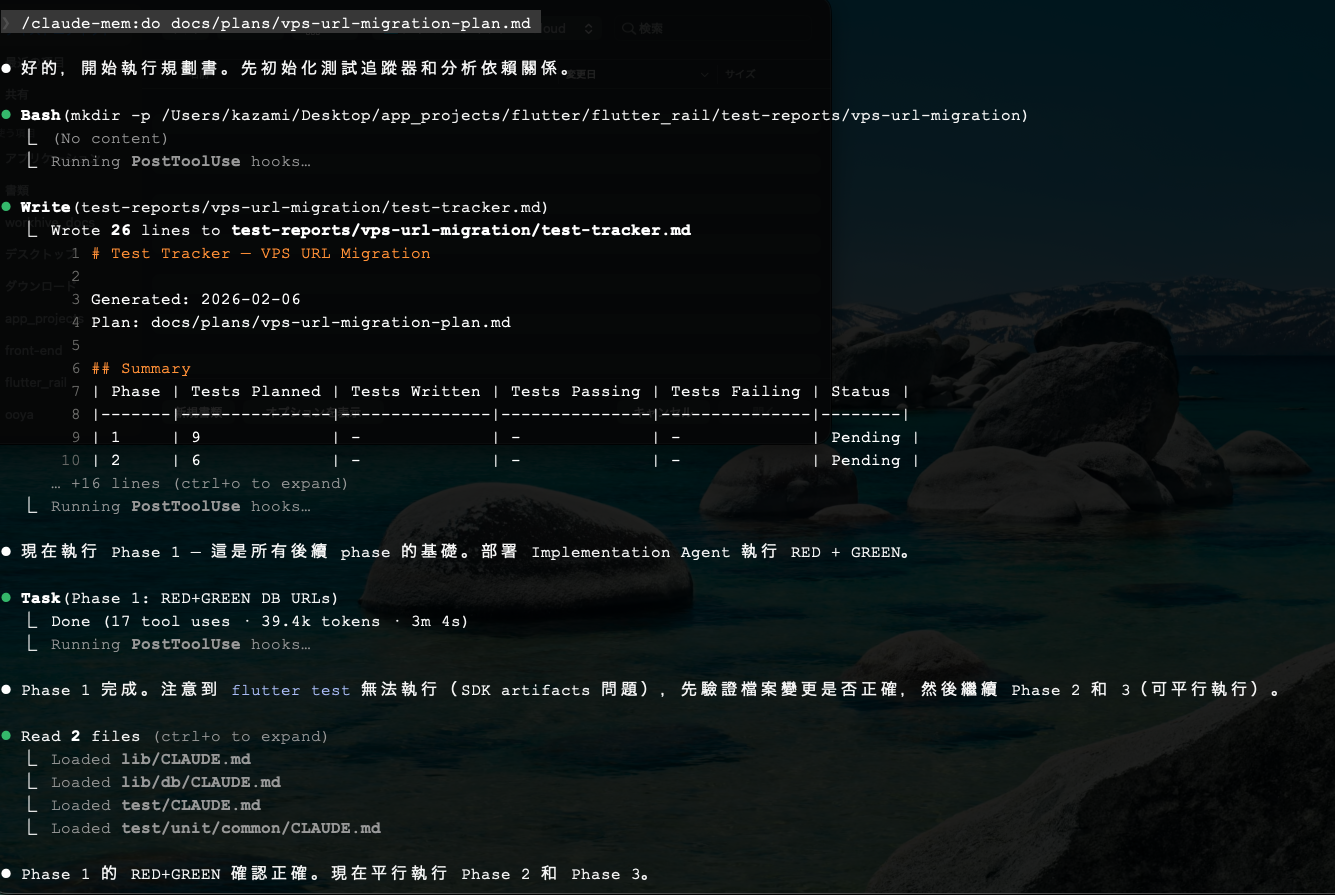1335x895 pixels.
Task: Click the prompt chevron before /claude-mem:do
Action: tap(6, 22)
